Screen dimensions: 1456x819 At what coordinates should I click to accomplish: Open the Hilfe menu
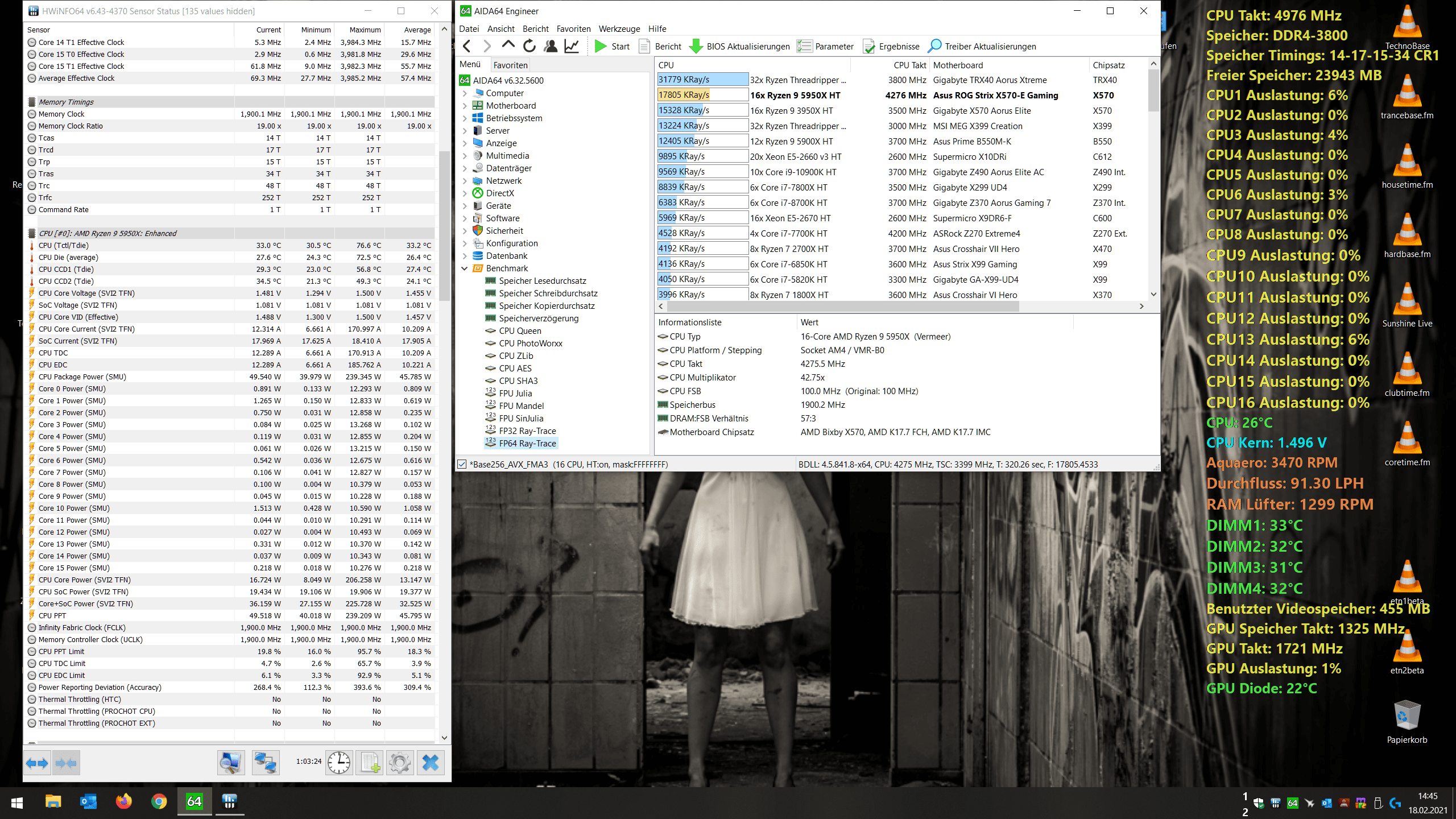(657, 29)
